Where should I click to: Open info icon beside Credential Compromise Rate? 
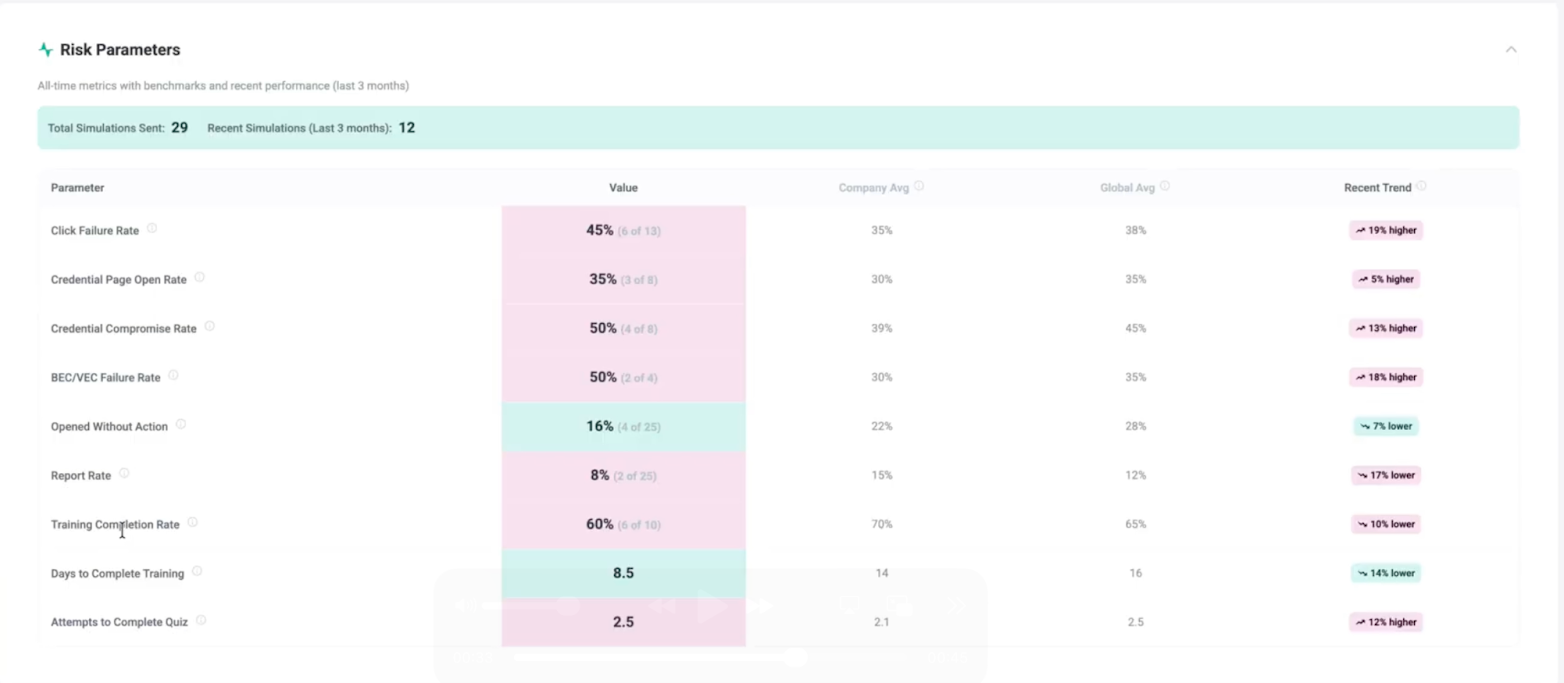[x=209, y=326]
